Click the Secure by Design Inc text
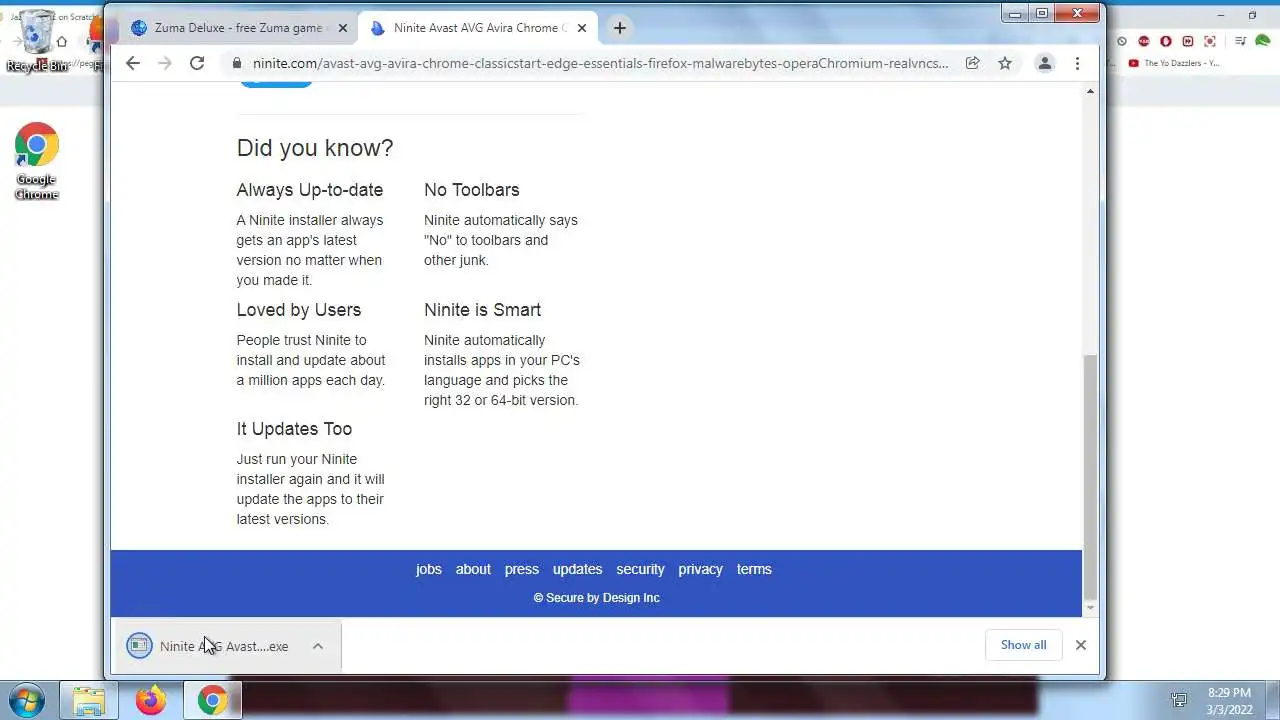 [x=596, y=598]
